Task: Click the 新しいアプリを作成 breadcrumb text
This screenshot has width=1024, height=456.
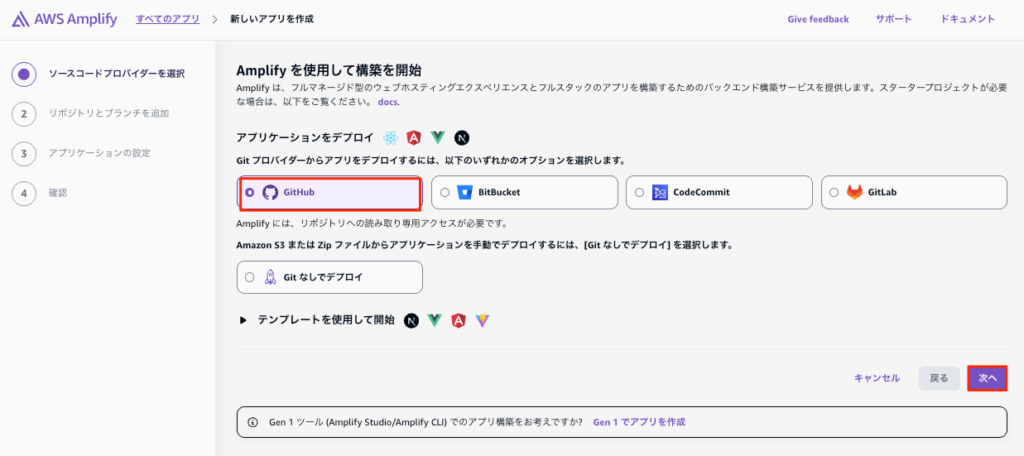Action: click(272, 19)
